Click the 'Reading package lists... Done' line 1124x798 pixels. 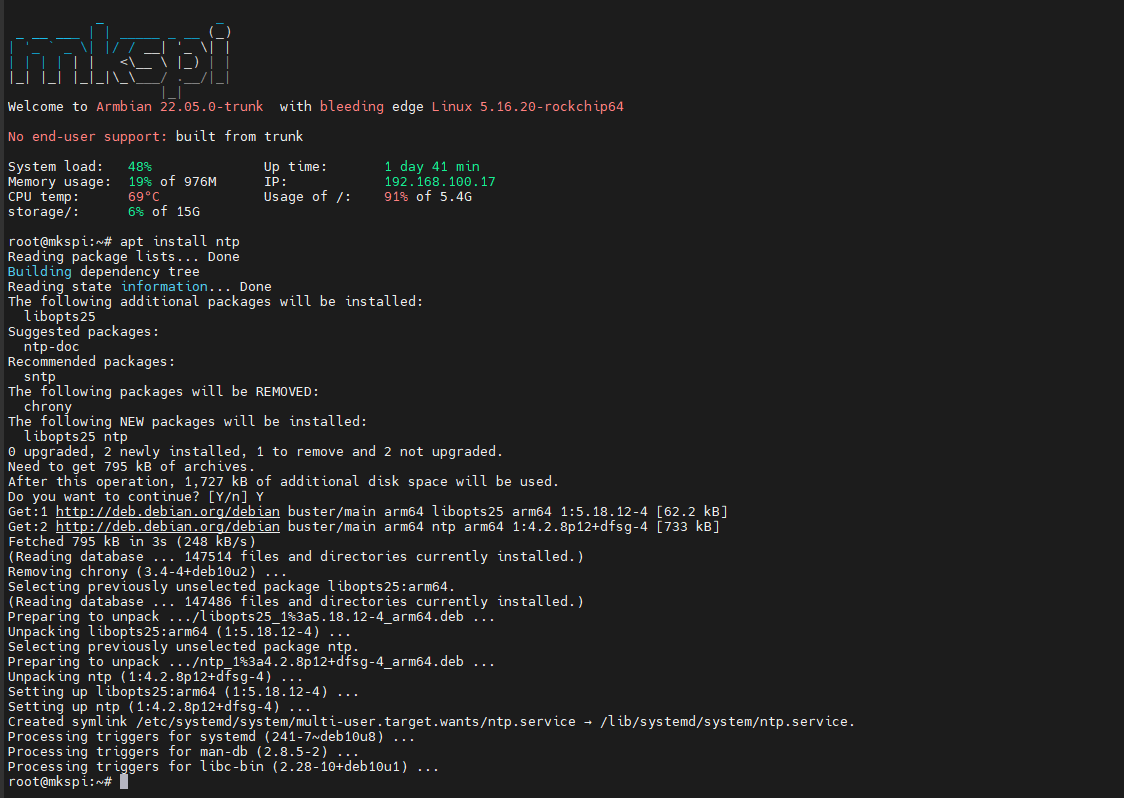[x=123, y=257]
